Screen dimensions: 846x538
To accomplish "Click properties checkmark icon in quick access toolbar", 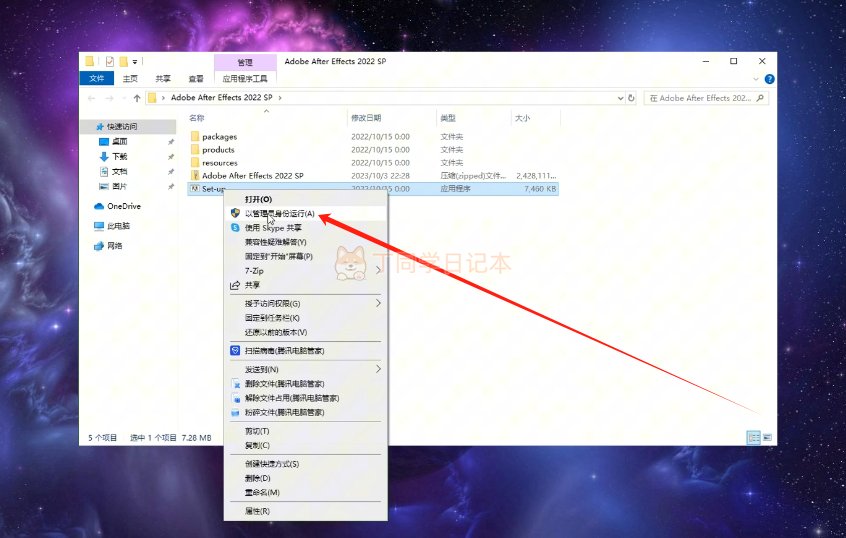I will point(110,62).
